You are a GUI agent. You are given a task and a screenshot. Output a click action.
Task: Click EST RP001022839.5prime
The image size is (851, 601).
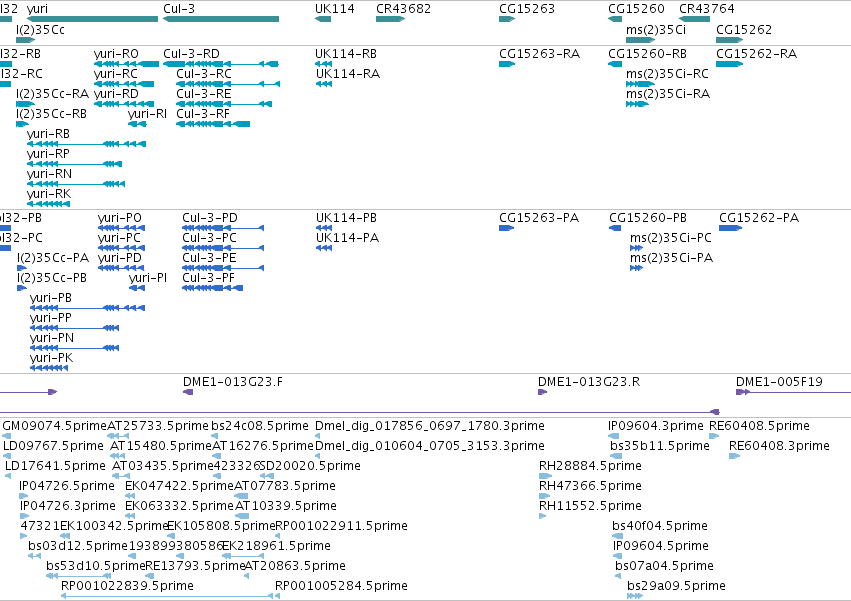pos(167,596)
